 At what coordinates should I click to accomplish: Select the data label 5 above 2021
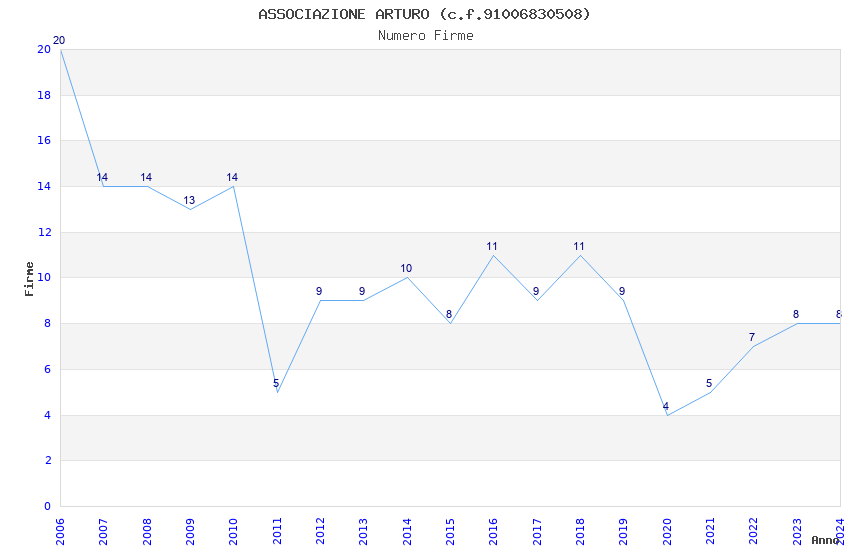(709, 384)
